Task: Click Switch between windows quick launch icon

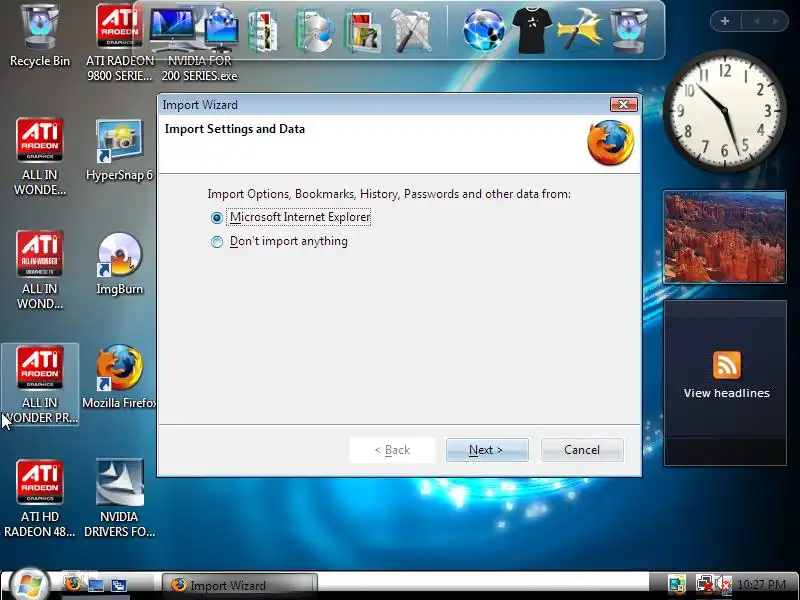Action: pos(119,585)
